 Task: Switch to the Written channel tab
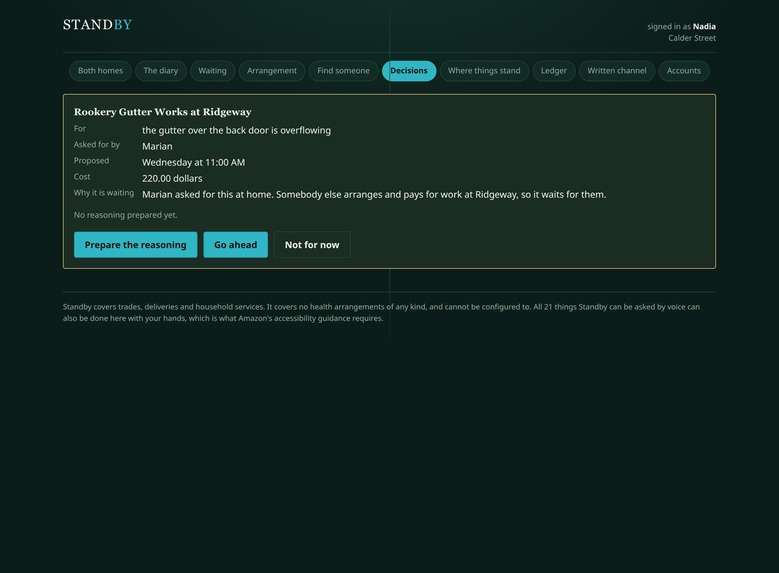[x=617, y=71]
